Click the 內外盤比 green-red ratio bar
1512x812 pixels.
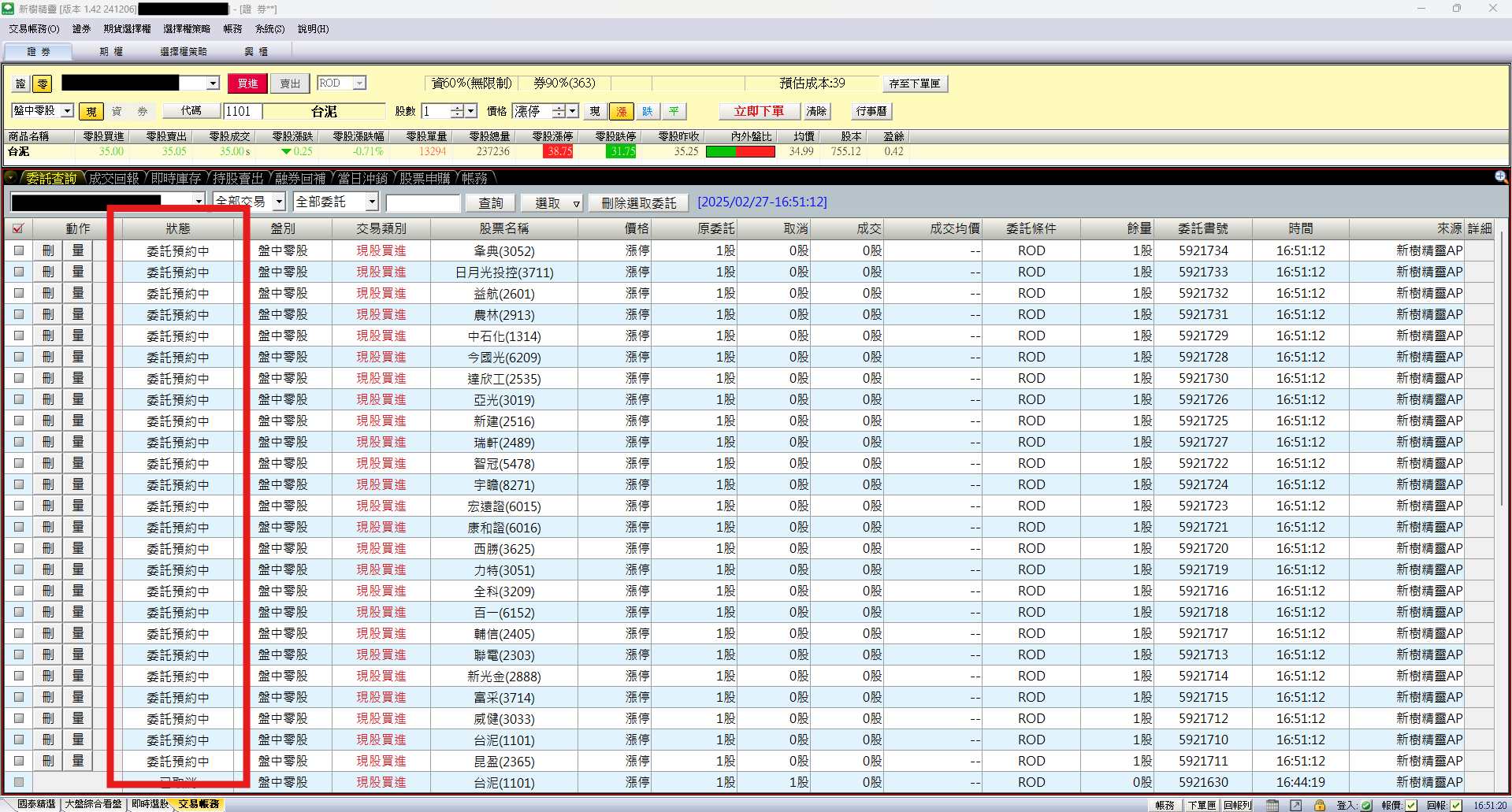(741, 151)
